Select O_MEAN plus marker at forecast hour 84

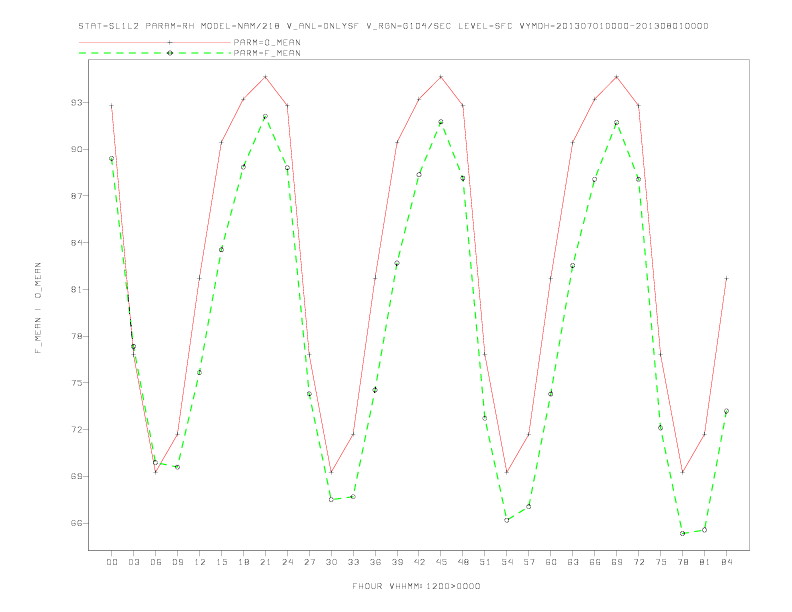coord(726,278)
